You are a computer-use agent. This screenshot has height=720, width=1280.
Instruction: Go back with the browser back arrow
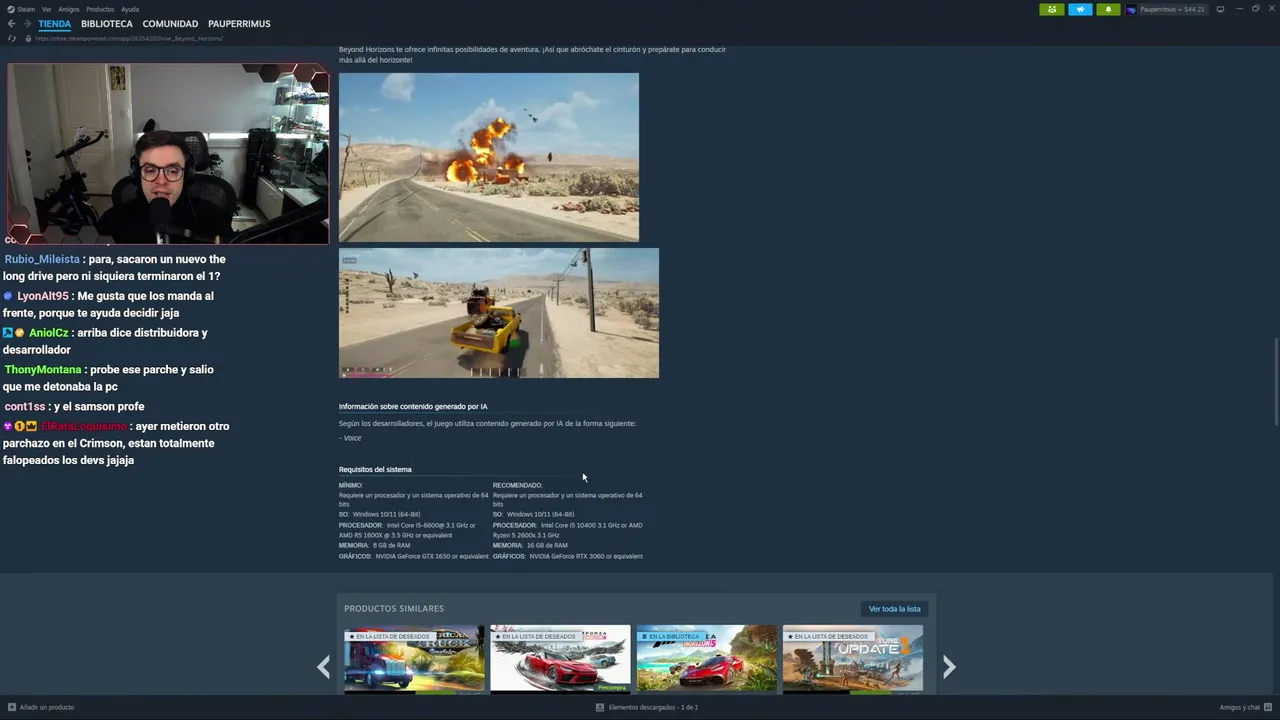coord(11,24)
